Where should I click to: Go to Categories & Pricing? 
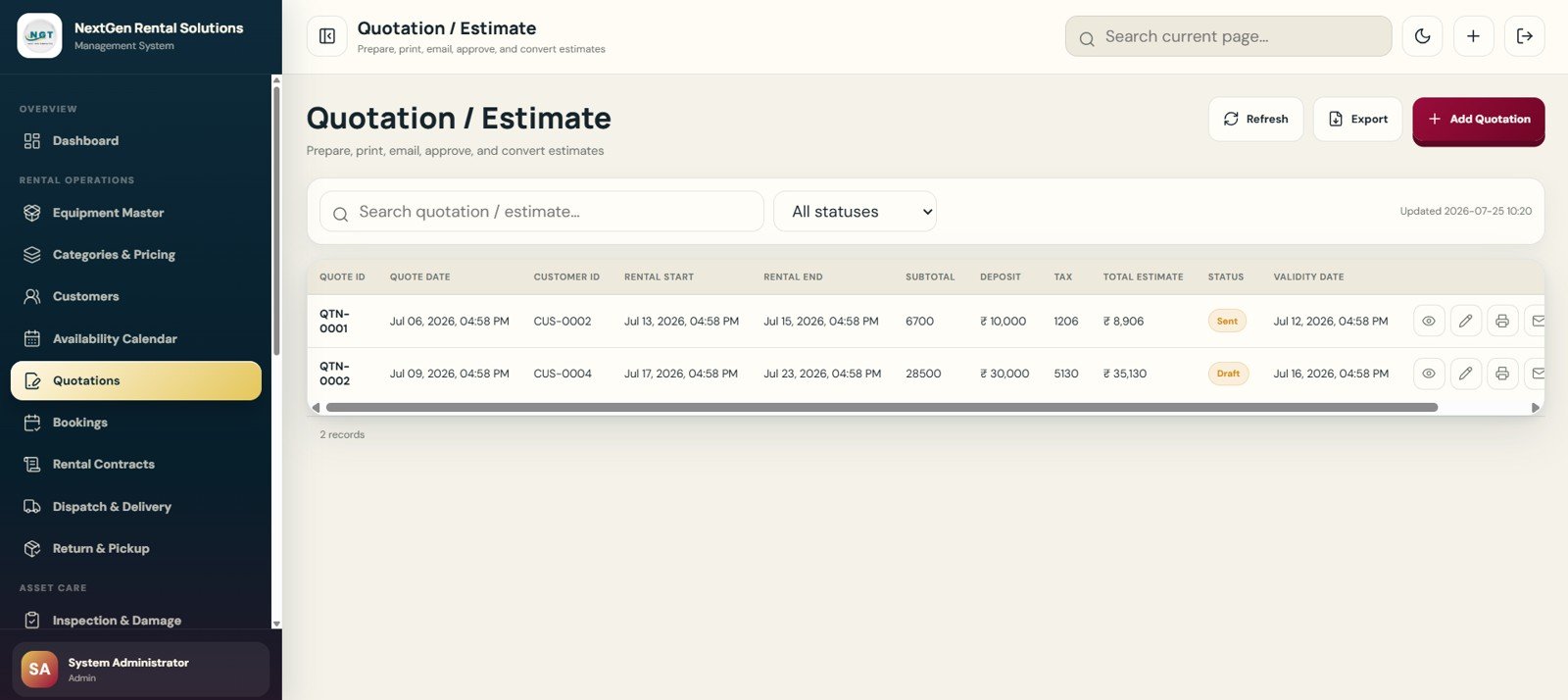click(x=136, y=255)
